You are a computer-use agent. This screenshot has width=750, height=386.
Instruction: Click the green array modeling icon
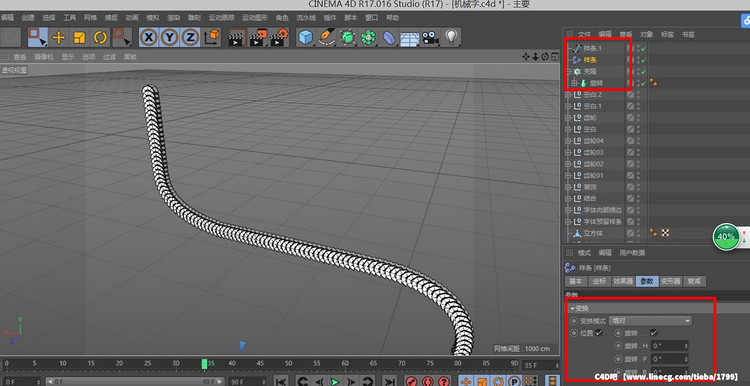click(x=368, y=37)
